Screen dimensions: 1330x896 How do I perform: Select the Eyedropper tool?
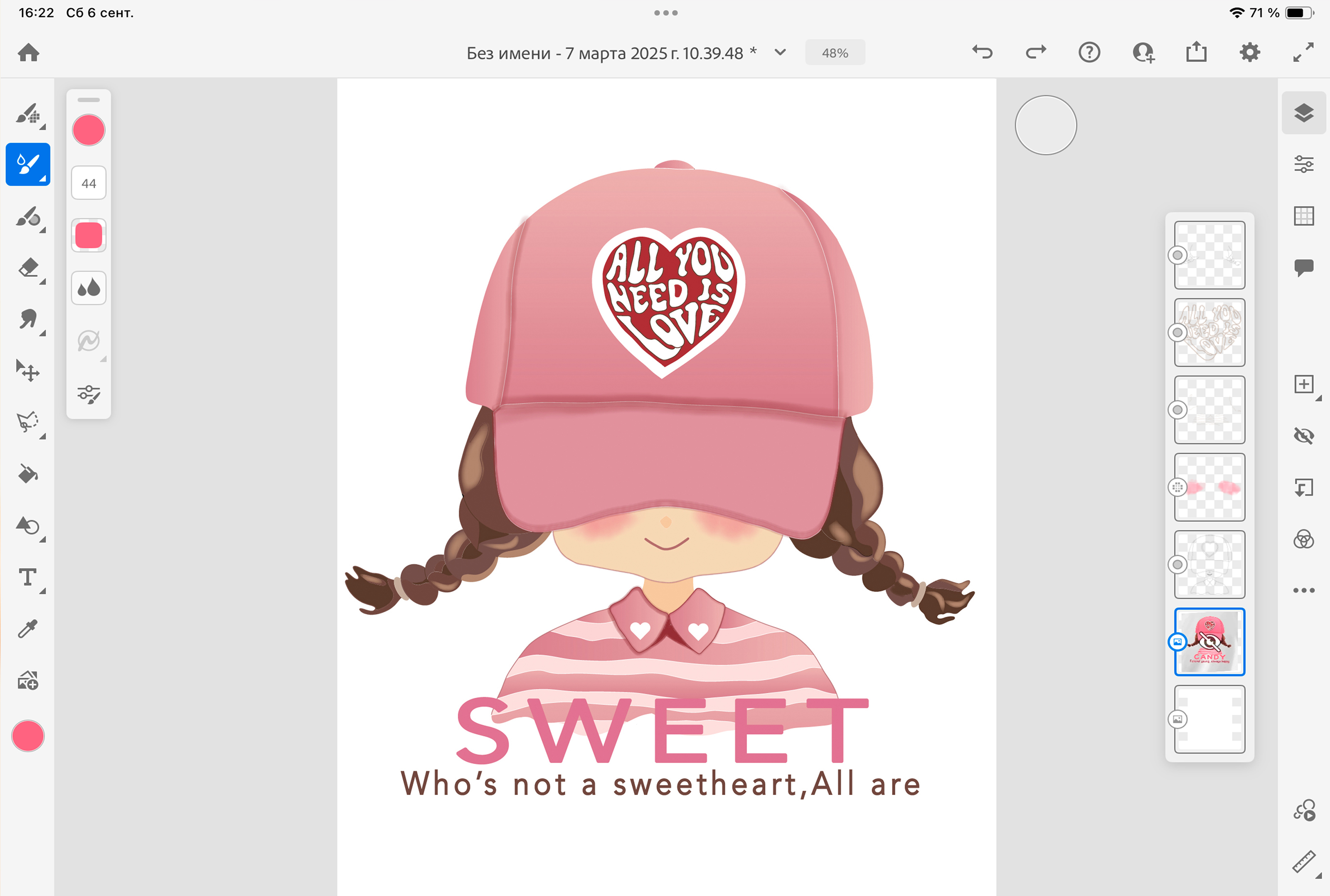click(28, 628)
